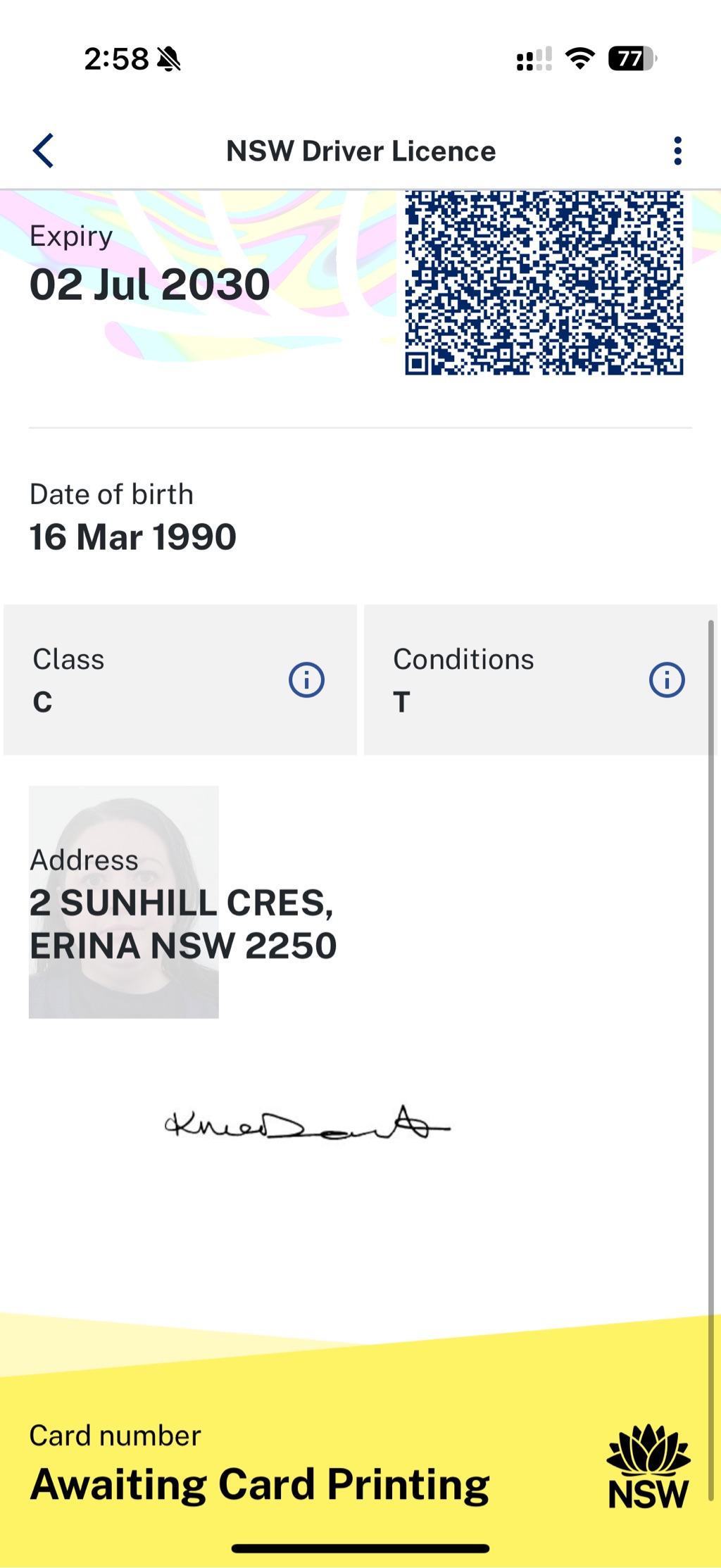Tap the vertical scrollbar on right

point(711,1056)
